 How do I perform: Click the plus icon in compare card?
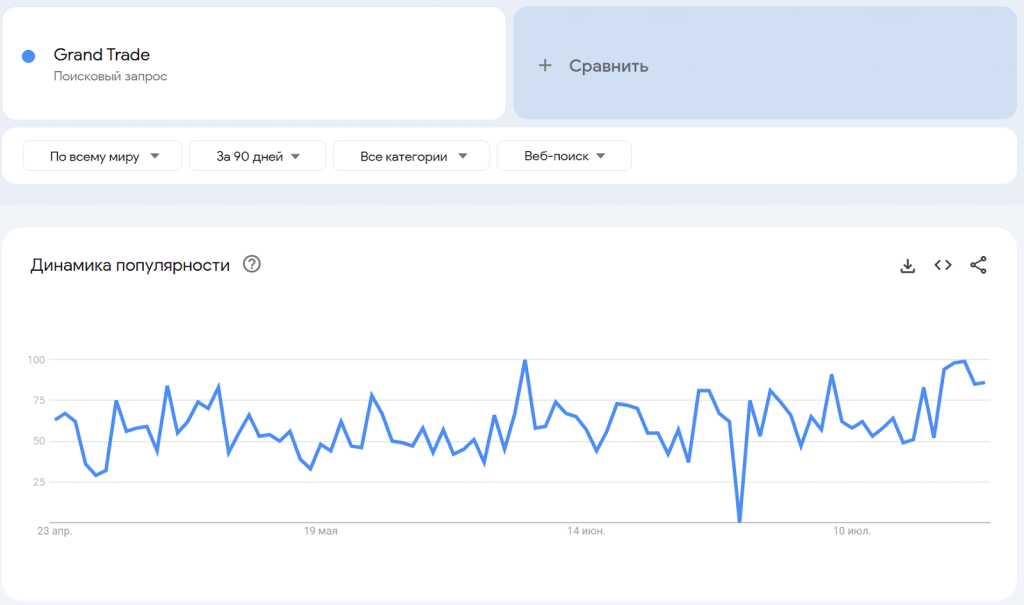tap(545, 65)
